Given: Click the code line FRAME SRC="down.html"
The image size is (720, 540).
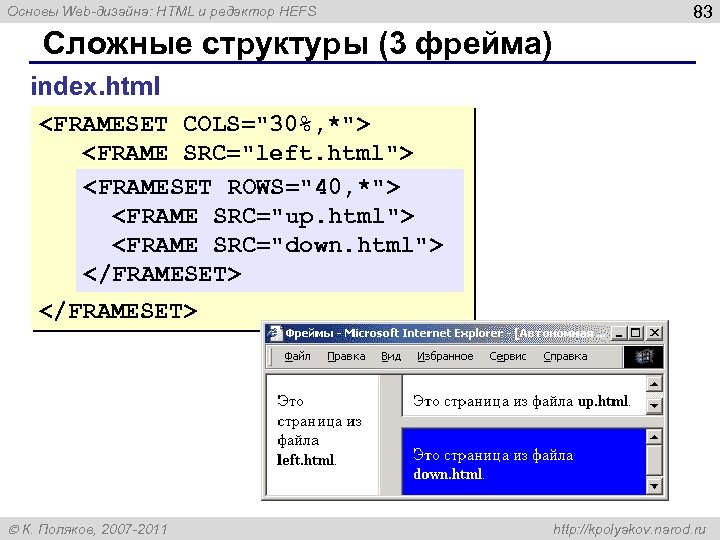Looking at the screenshot, I should tap(277, 245).
